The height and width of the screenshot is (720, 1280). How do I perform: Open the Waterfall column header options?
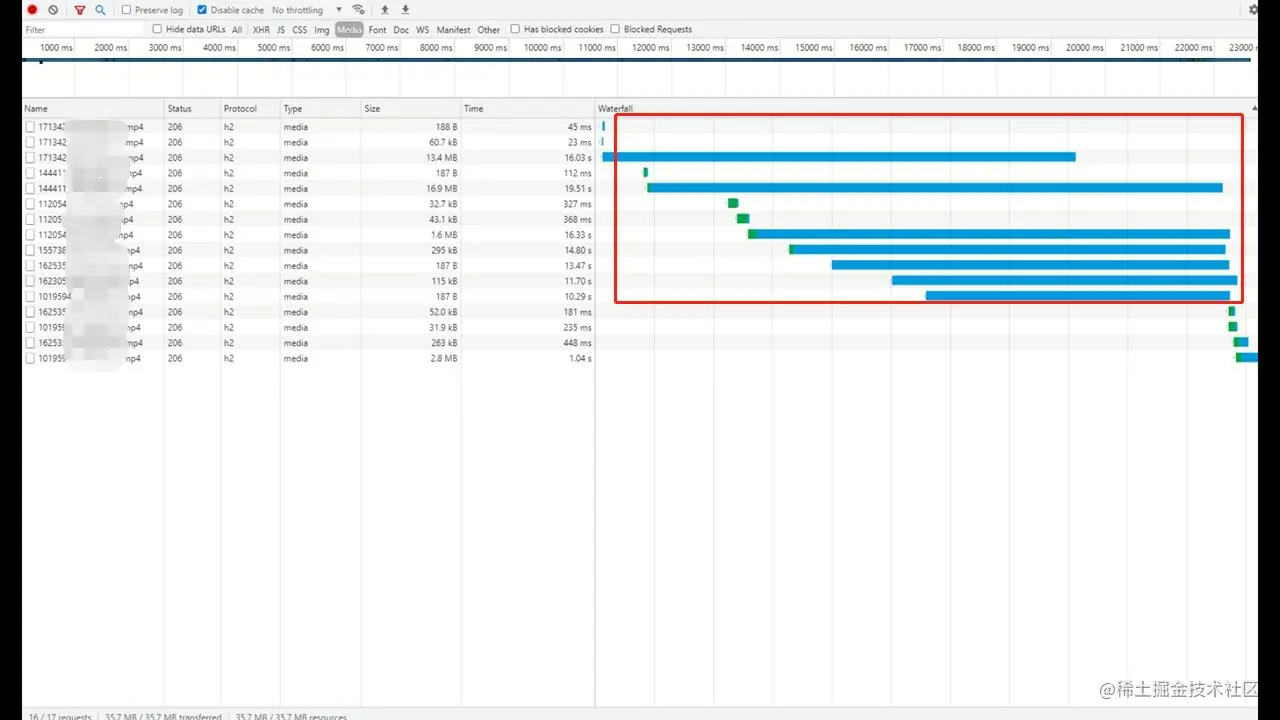pyautogui.click(x=927, y=108)
